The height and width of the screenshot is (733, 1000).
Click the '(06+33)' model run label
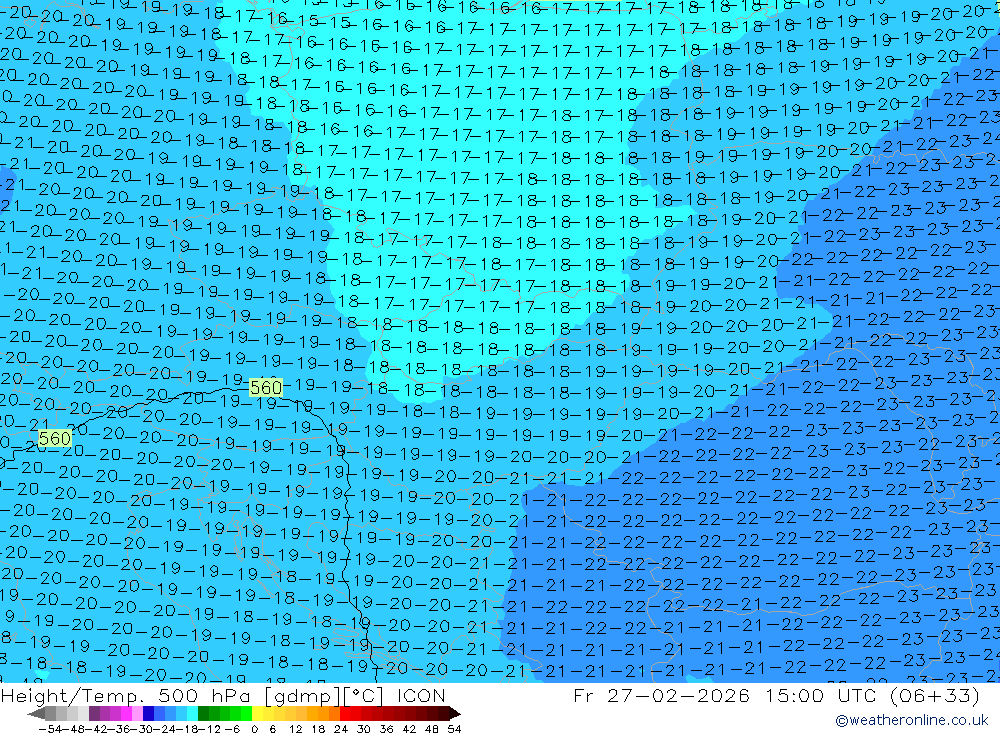935,695
